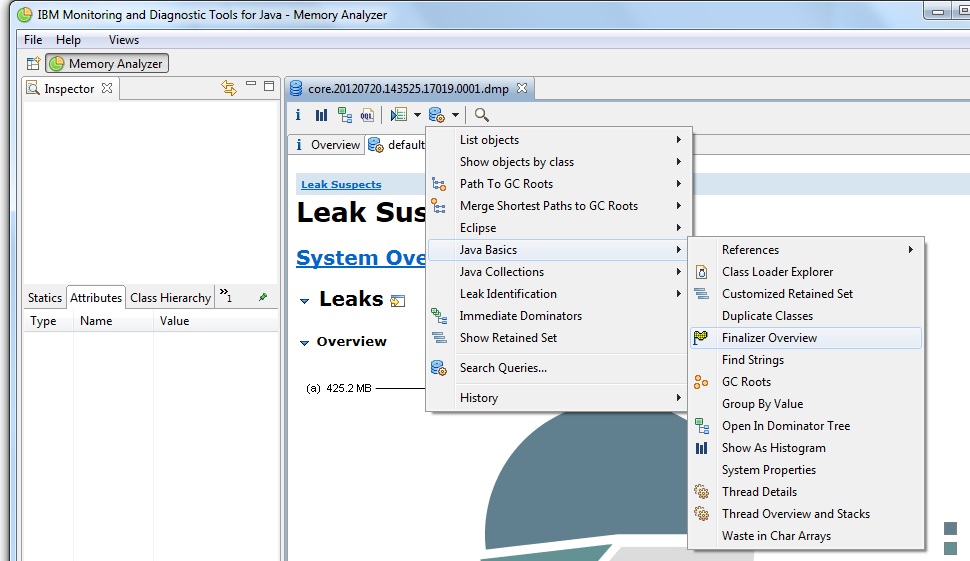Open the Help menu
Viewport: 970px width, 561px height.
[68, 40]
